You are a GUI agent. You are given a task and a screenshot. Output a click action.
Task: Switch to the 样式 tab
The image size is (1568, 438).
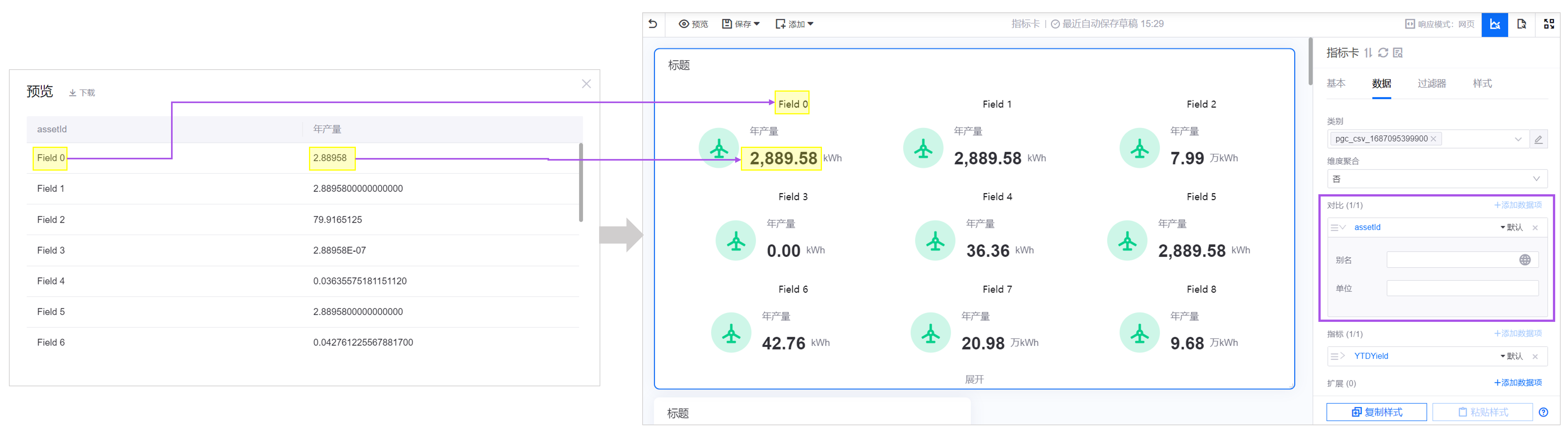pyautogui.click(x=1482, y=83)
